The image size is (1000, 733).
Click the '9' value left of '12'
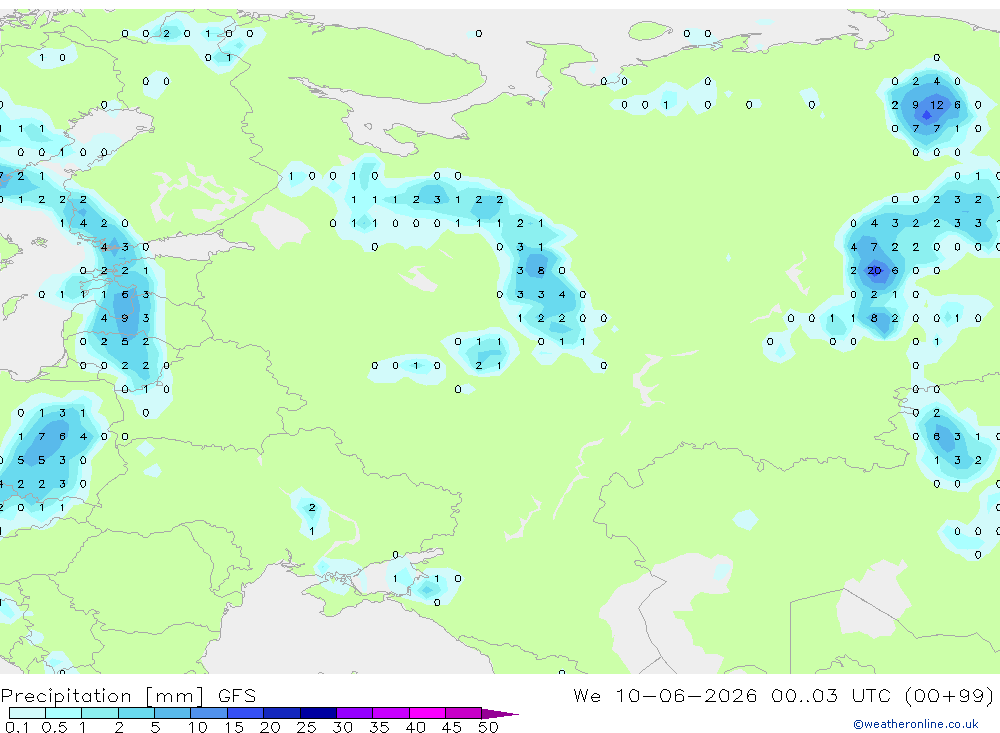915,105
